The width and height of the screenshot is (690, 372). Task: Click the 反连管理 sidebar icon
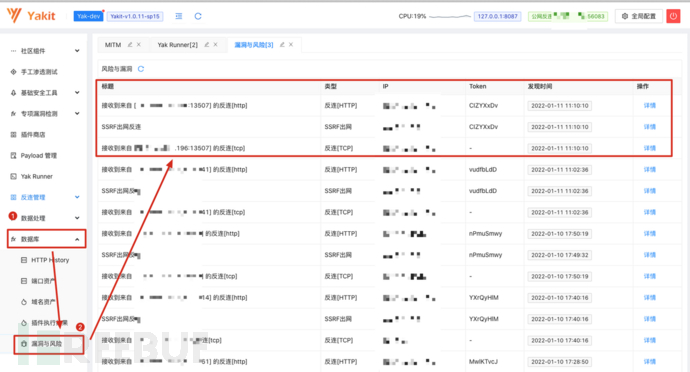[x=13, y=197]
